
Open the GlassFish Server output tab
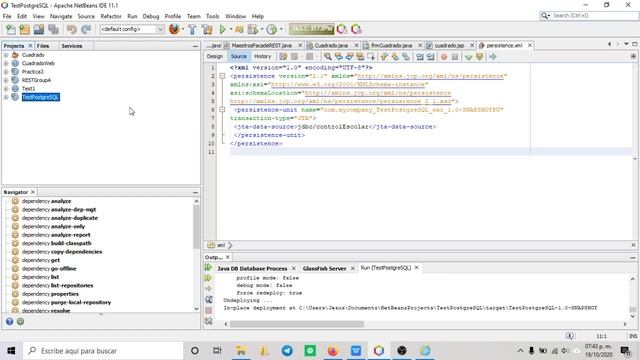pyautogui.click(x=324, y=268)
